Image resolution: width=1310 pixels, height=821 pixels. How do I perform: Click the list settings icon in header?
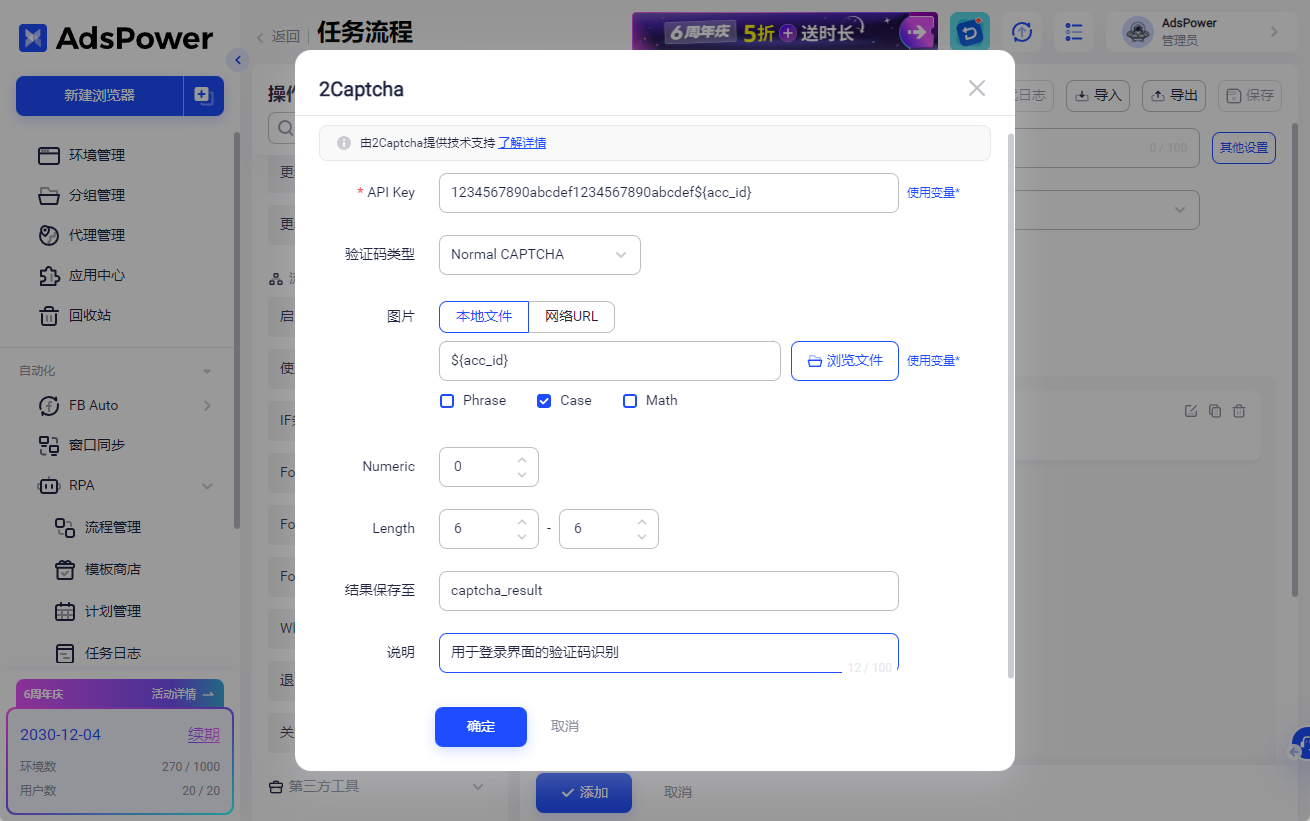[x=1074, y=32]
